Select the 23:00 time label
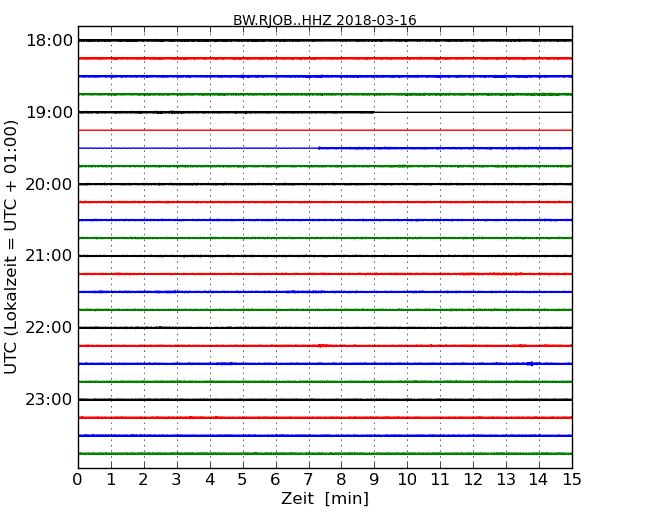The height and width of the screenshot is (520, 650). pyautogui.click(x=49, y=399)
